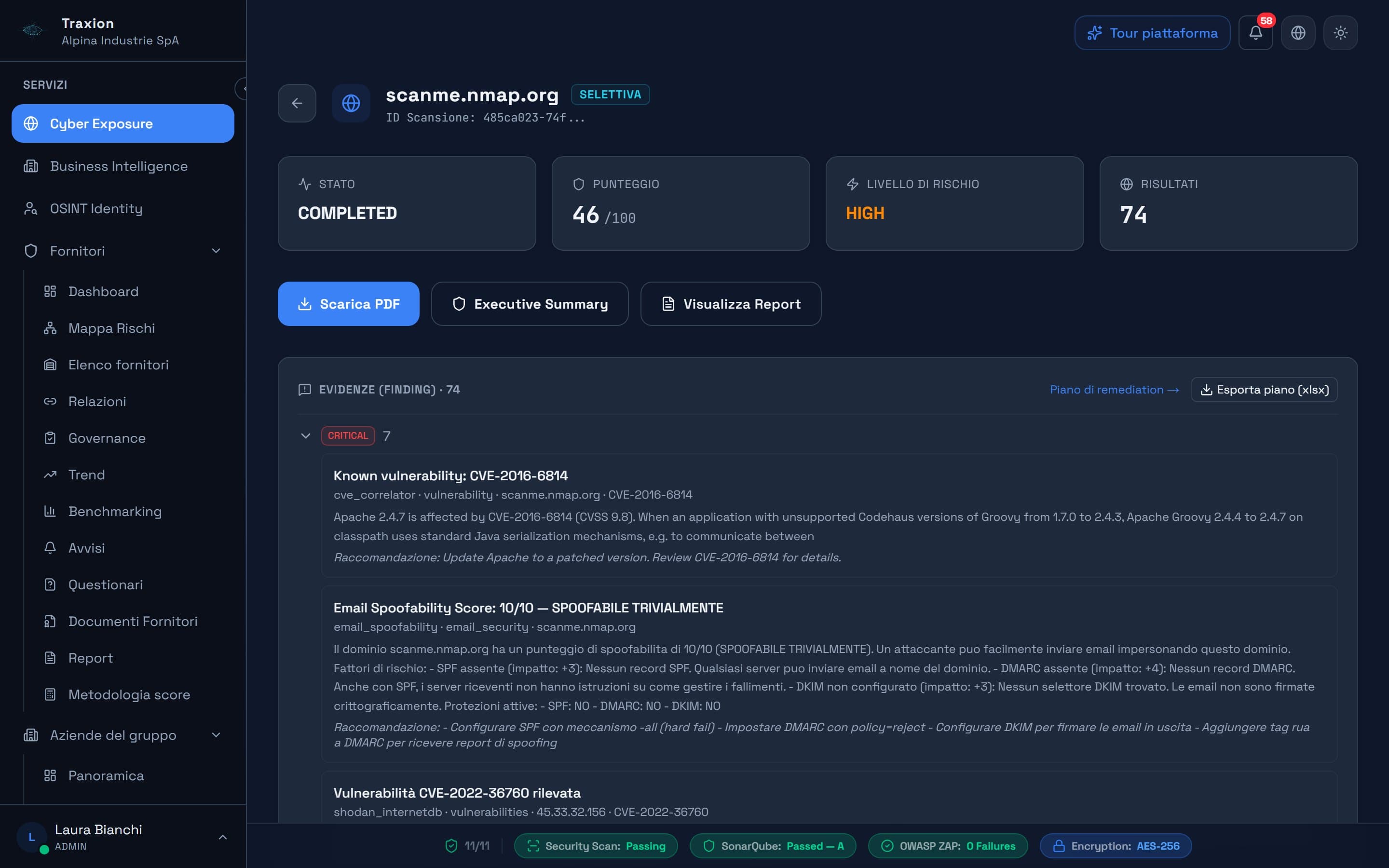
Task: Click the SonarQube: Passed — A badge
Action: coord(773,846)
